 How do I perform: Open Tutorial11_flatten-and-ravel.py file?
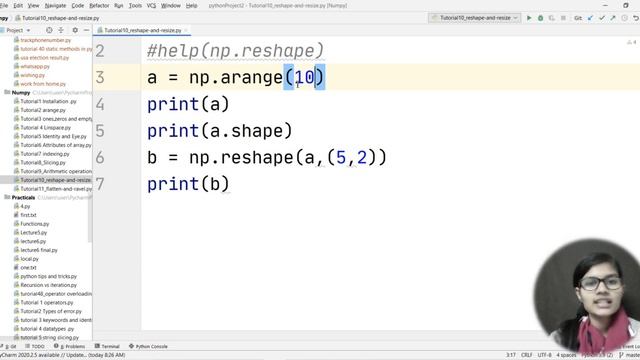tap(56, 189)
